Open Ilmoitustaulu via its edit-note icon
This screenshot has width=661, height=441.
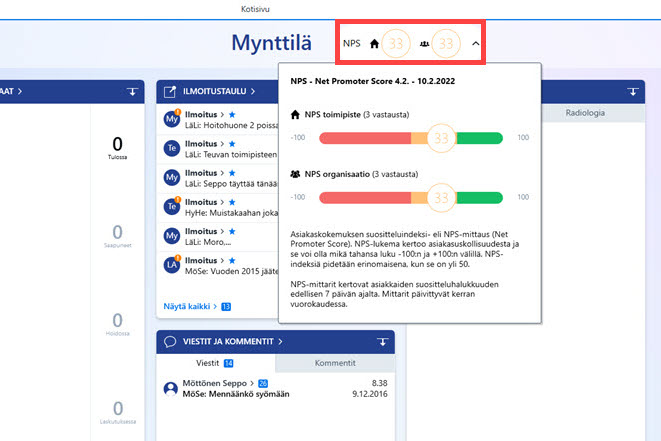(x=170, y=91)
